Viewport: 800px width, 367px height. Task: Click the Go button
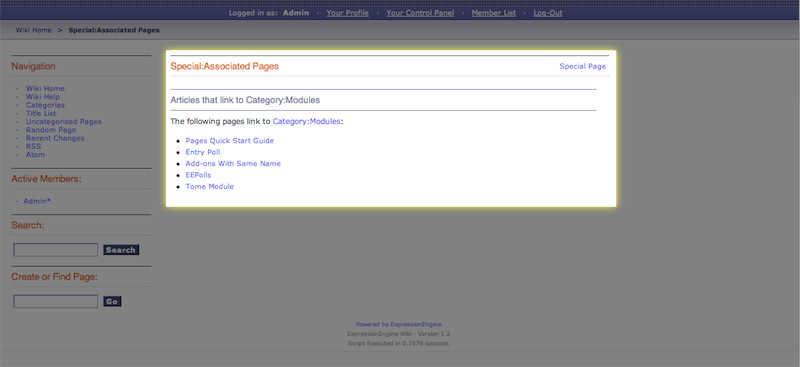click(x=112, y=302)
